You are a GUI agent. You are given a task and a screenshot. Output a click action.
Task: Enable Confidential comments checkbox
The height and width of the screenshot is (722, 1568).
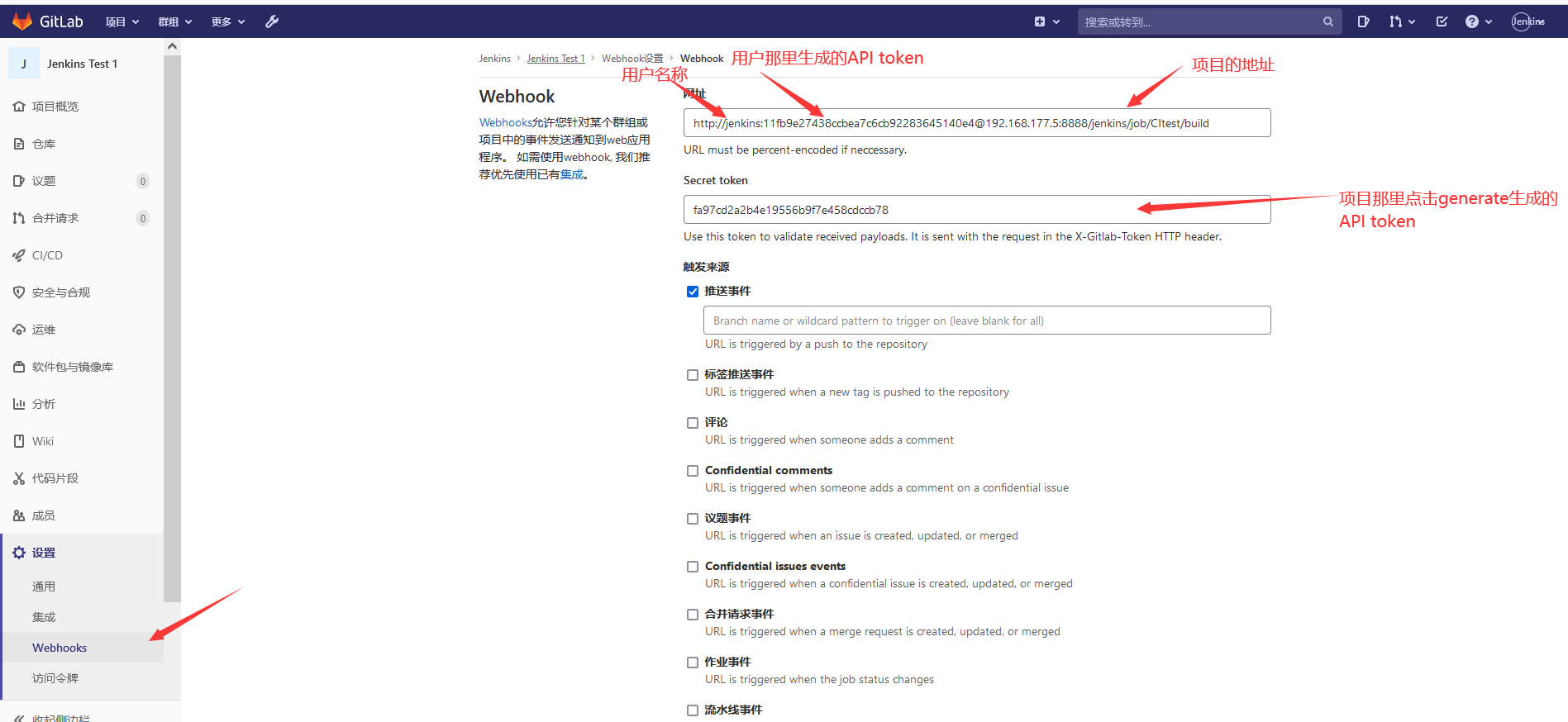pyautogui.click(x=693, y=471)
